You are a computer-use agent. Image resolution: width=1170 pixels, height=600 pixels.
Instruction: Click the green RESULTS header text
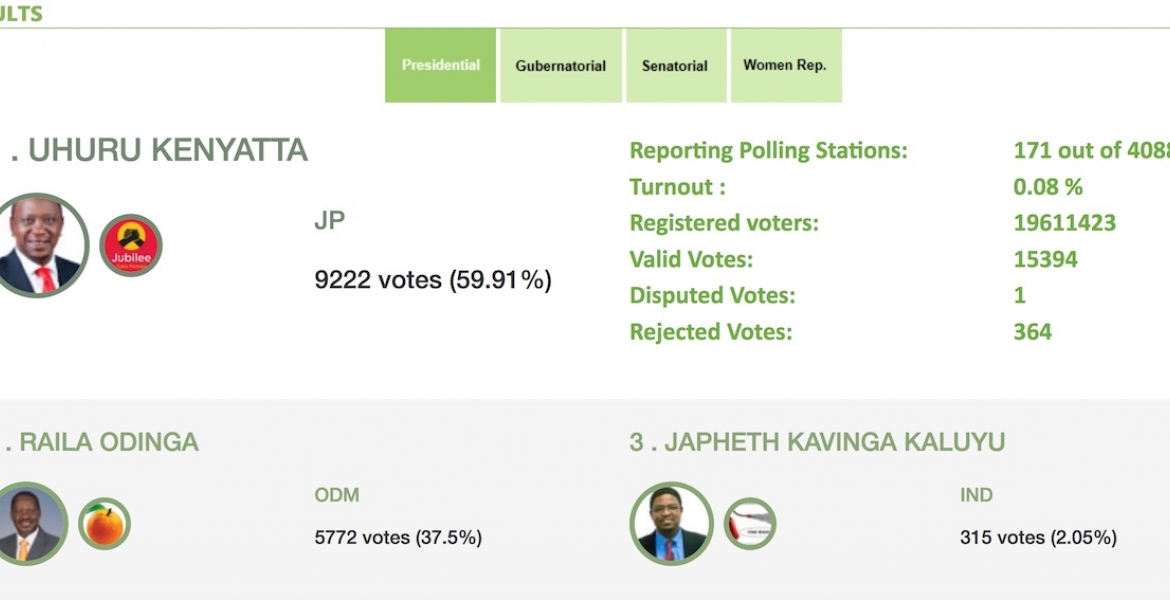point(18,14)
